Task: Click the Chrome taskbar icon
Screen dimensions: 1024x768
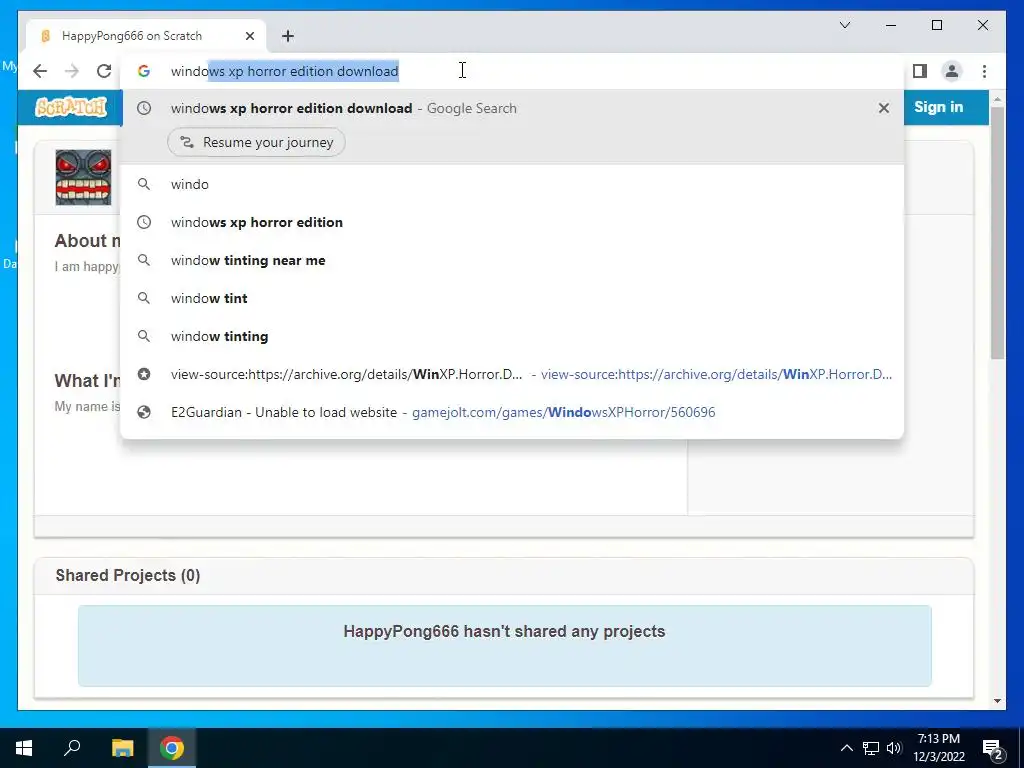Action: point(172,748)
